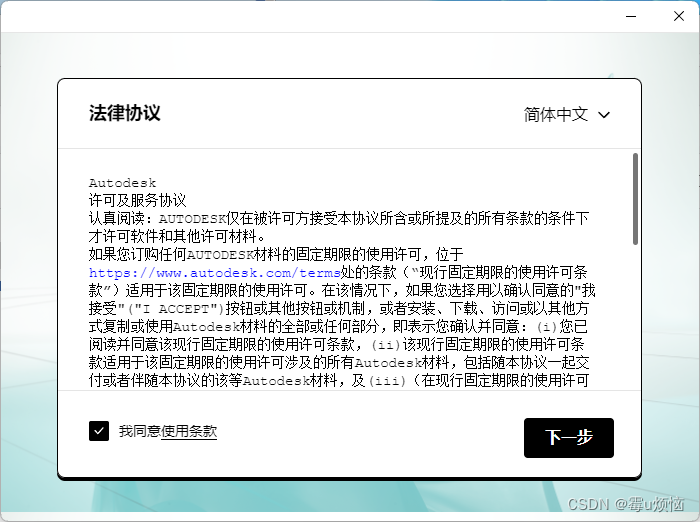Close the installer window
700x522 pixels.
679,16
